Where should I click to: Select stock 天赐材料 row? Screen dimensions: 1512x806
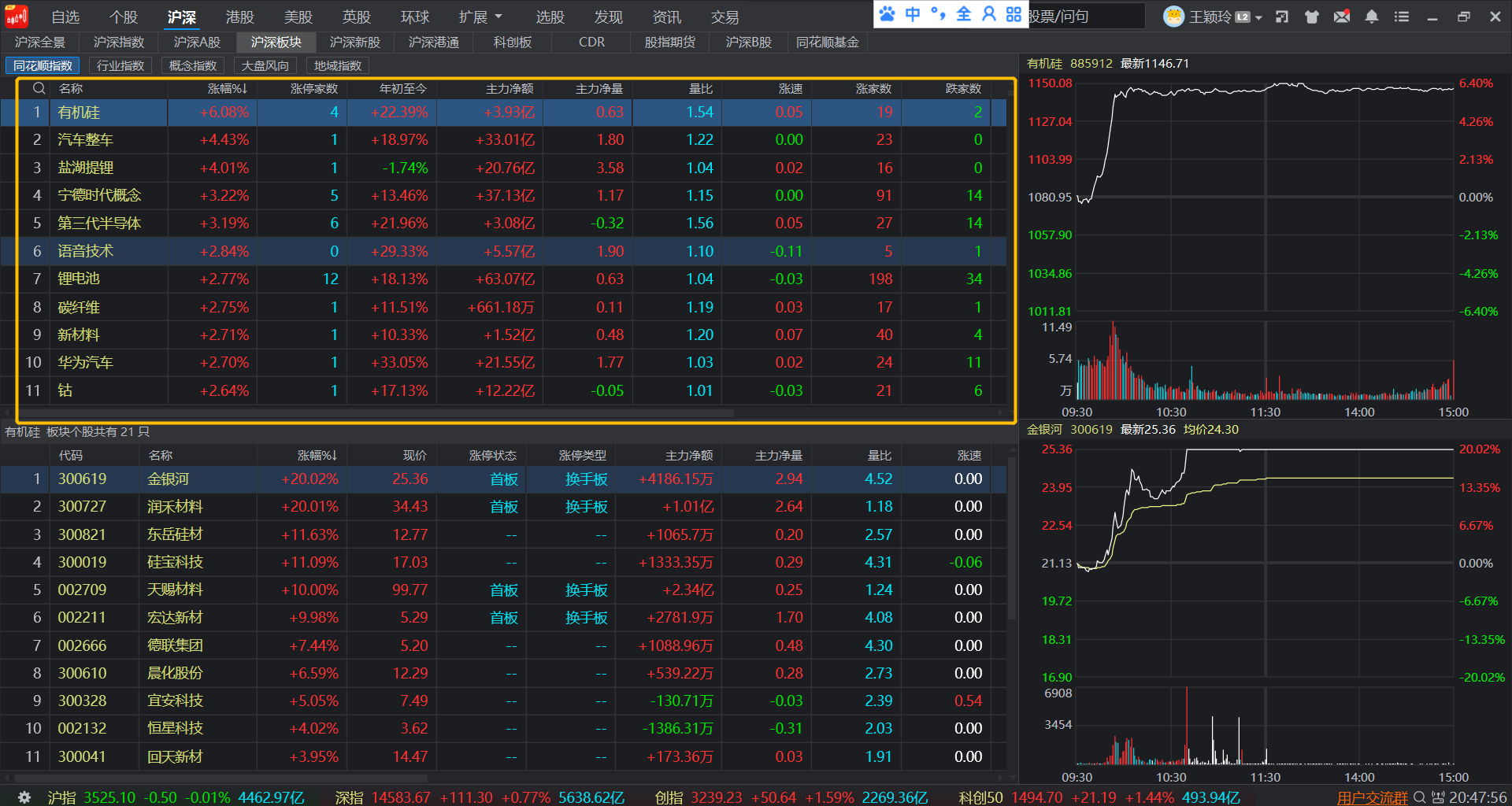tap(504, 590)
